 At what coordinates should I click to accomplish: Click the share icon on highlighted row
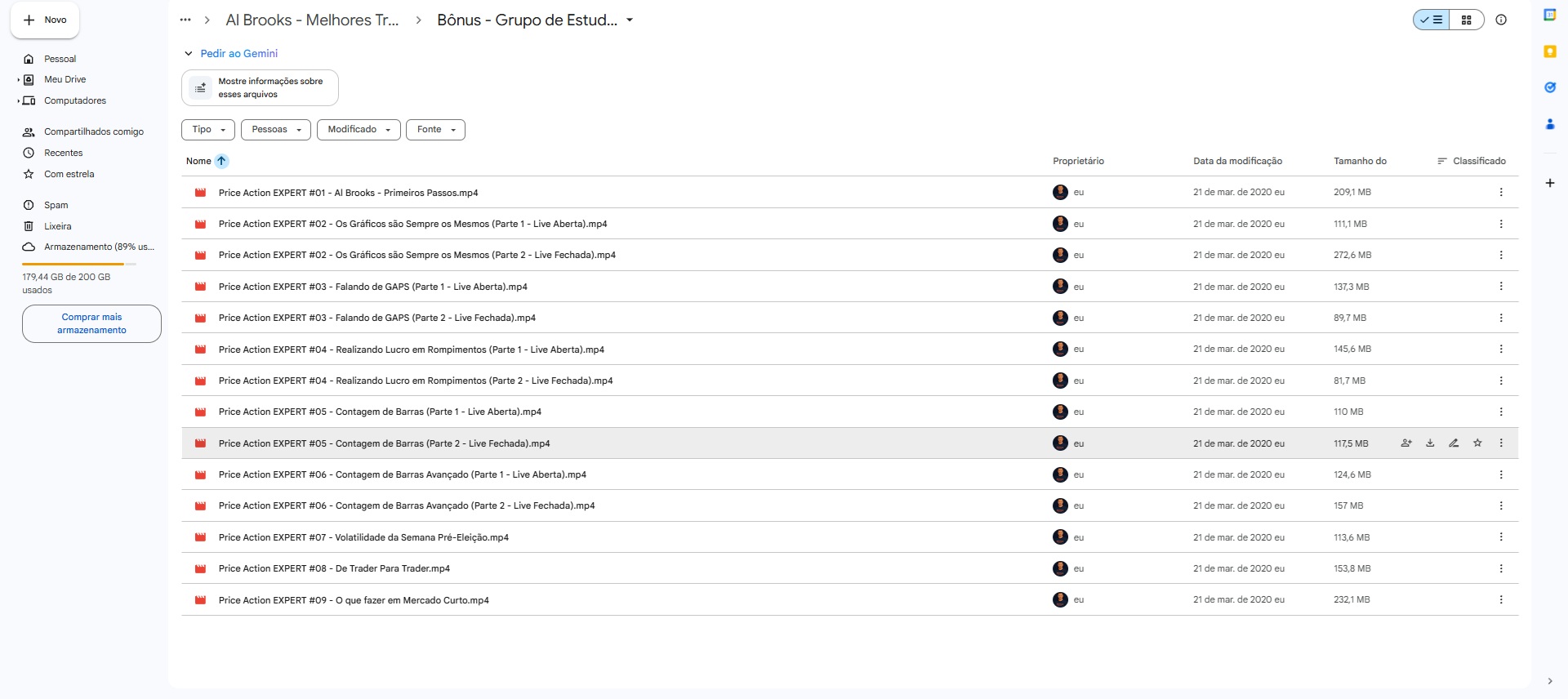tap(1406, 443)
